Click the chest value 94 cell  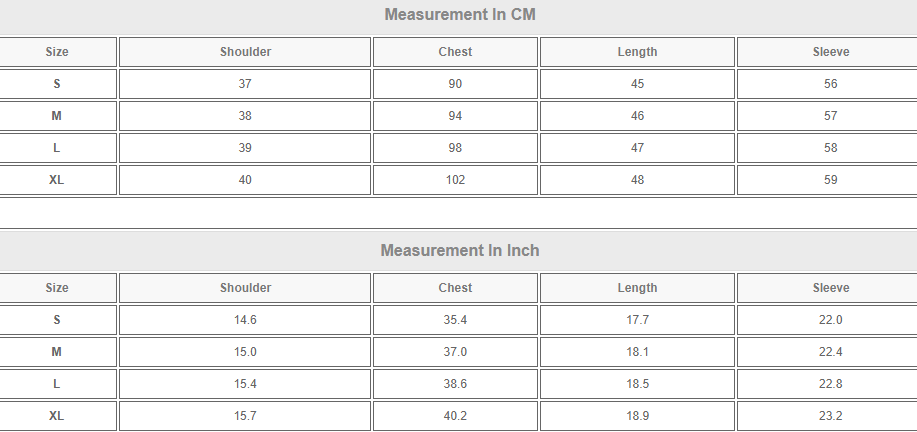pos(455,116)
